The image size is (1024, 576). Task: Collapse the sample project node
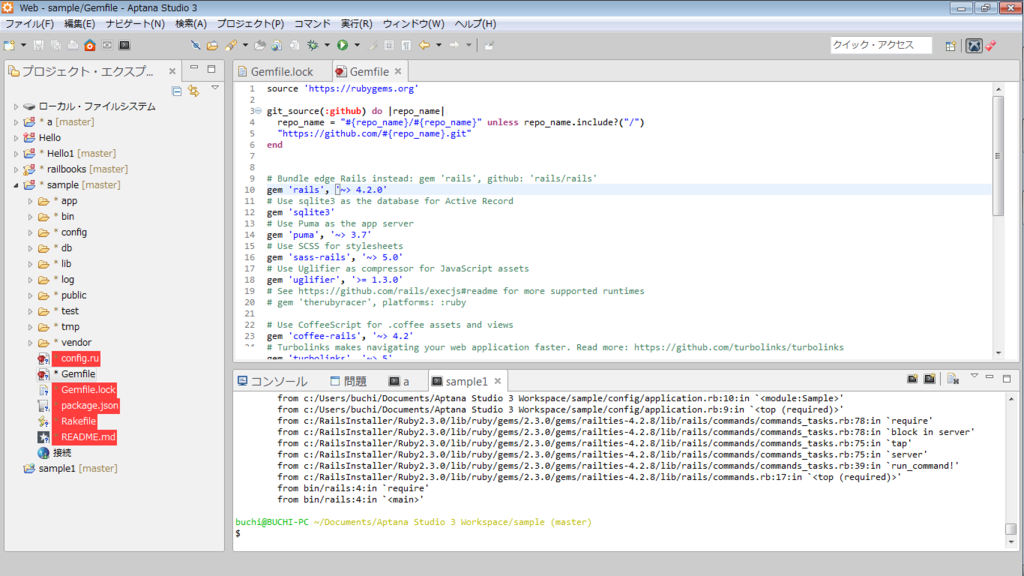pyautogui.click(x=16, y=185)
